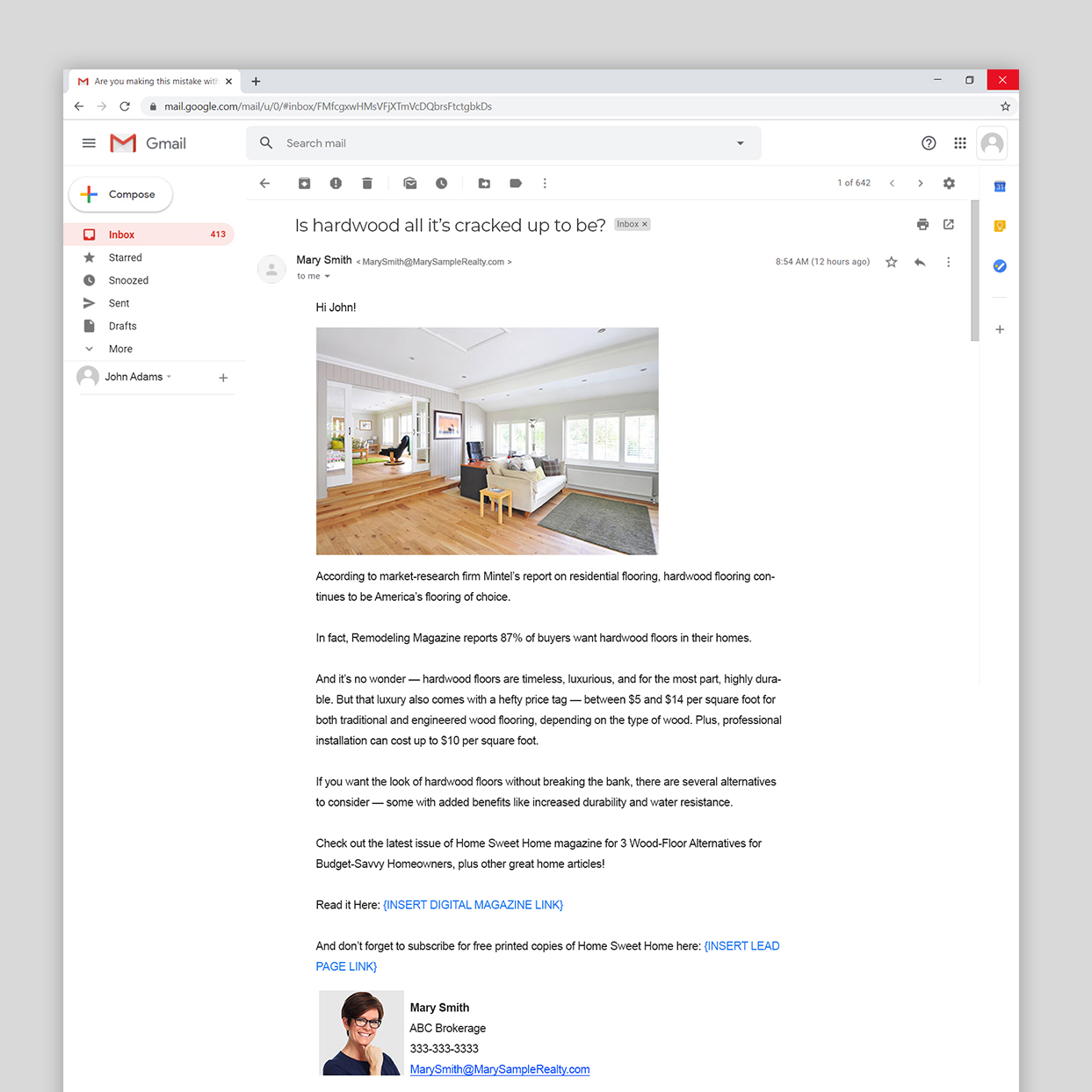Print Mary Smith's email
This screenshot has height=1092, width=1092.
tap(922, 224)
